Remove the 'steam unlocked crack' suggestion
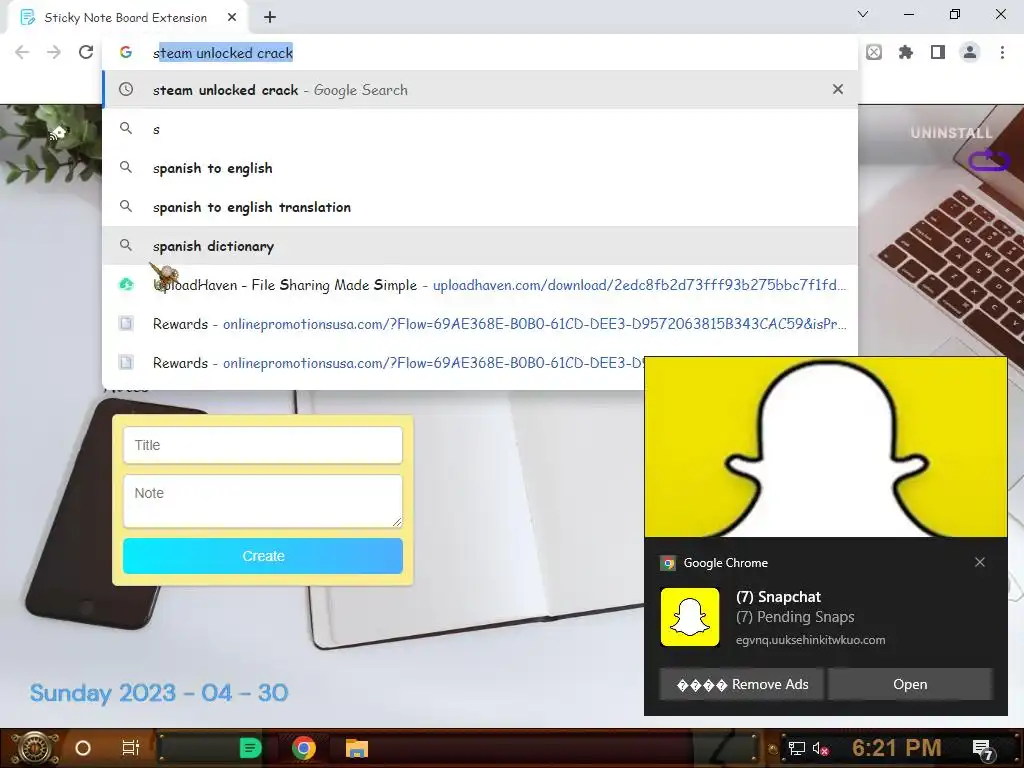 838,89
